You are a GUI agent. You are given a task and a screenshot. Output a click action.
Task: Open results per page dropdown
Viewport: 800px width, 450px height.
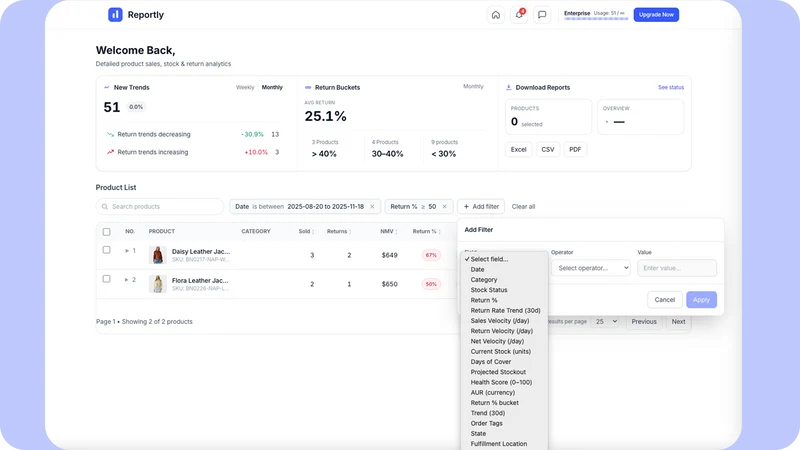point(606,321)
